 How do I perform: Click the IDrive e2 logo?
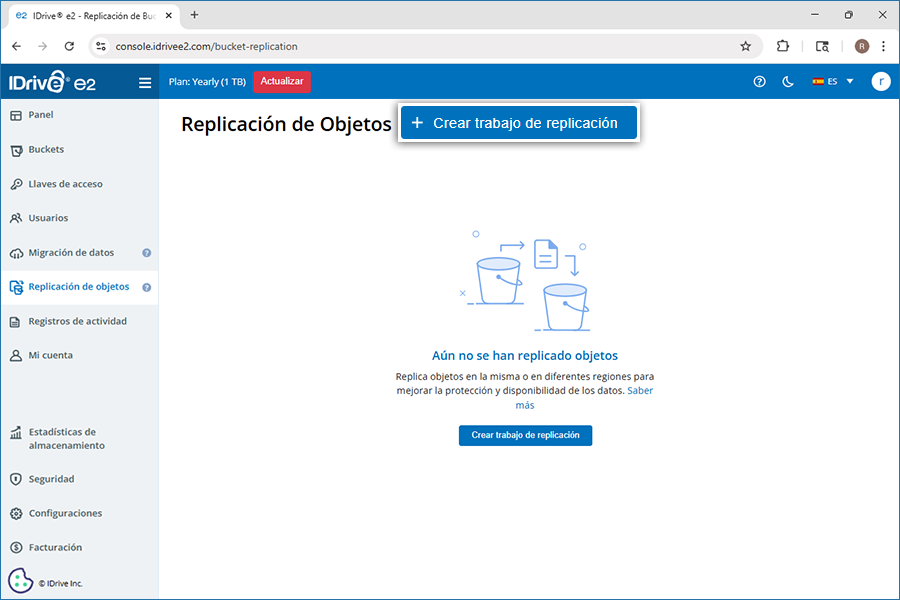click(52, 82)
